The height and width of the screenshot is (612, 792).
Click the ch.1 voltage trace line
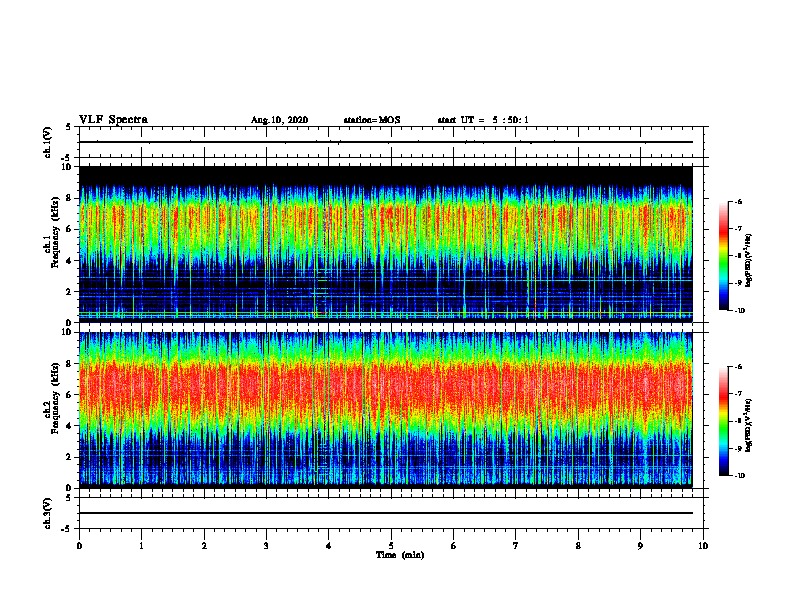click(386, 142)
